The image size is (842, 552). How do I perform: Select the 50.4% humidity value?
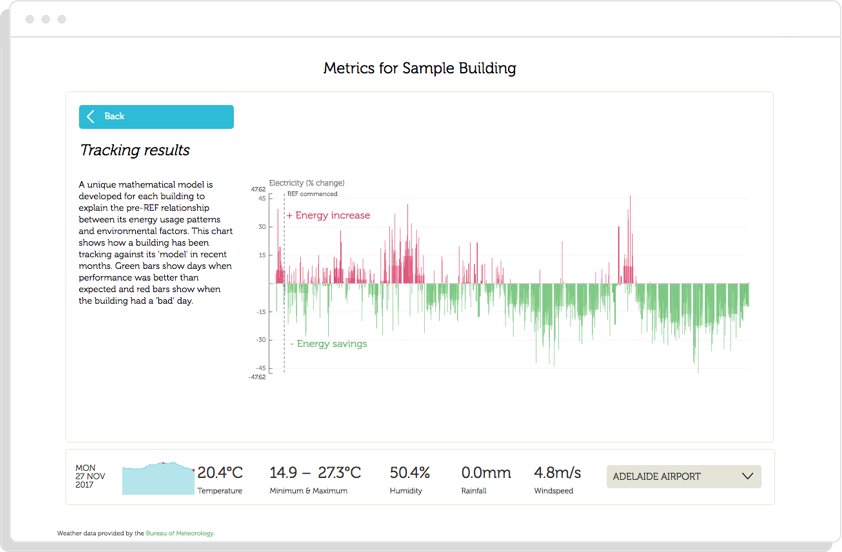tap(410, 473)
